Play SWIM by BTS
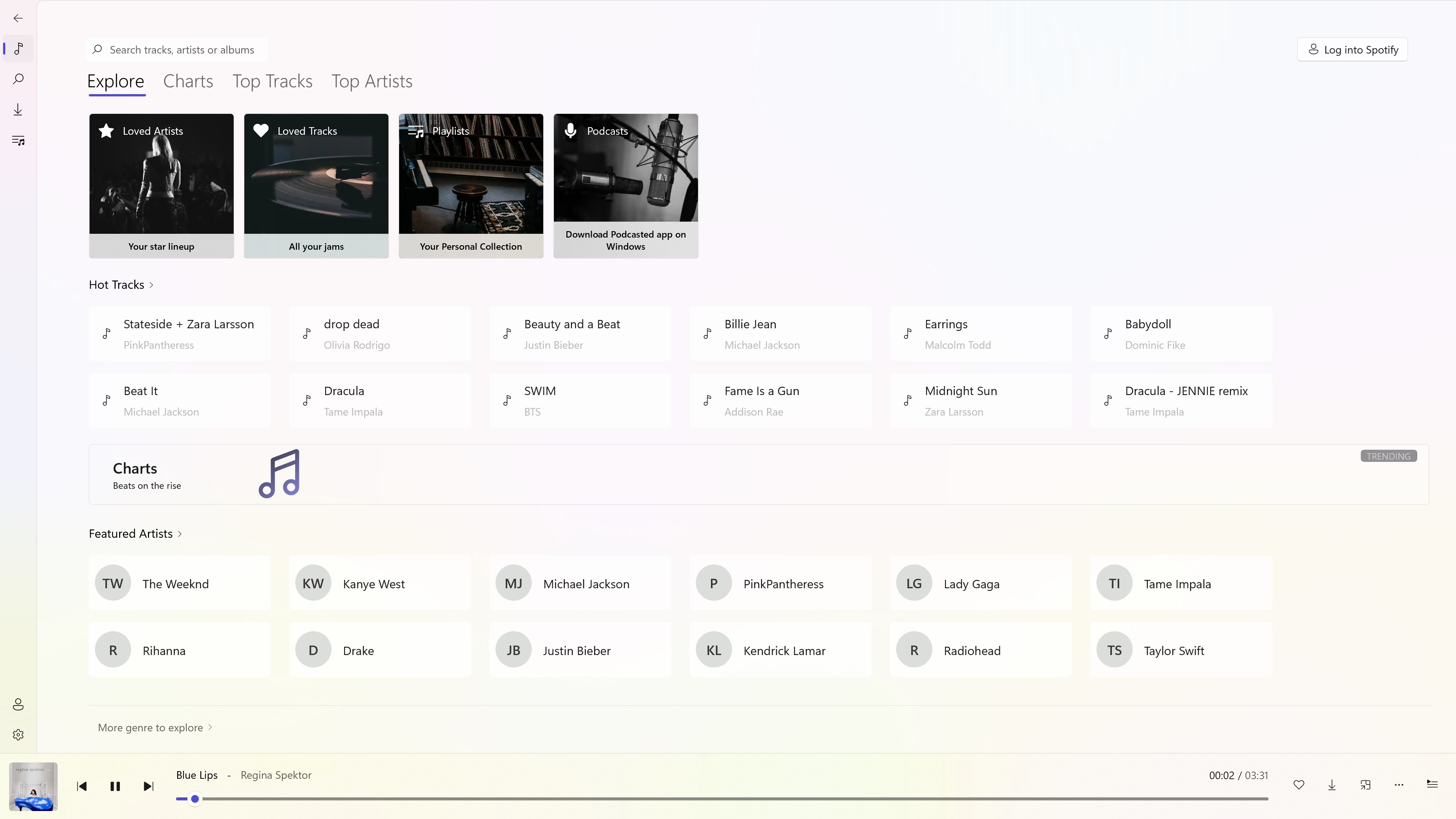 (580, 400)
